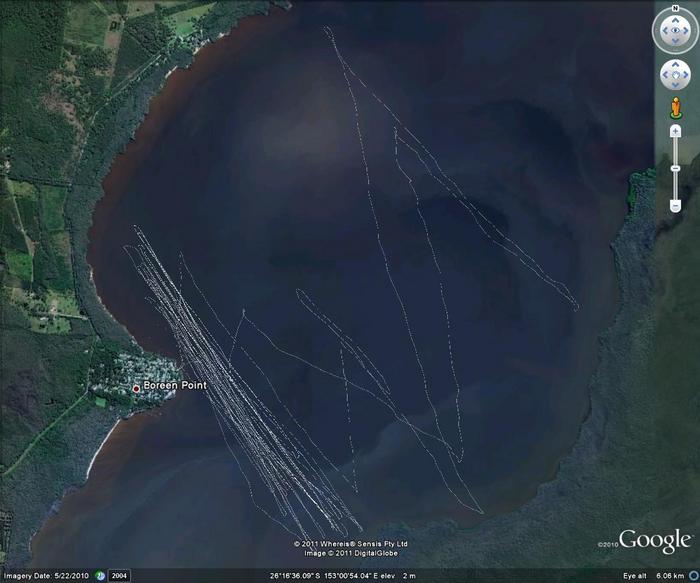Click the 2004 historical imagery year button

[118, 576]
